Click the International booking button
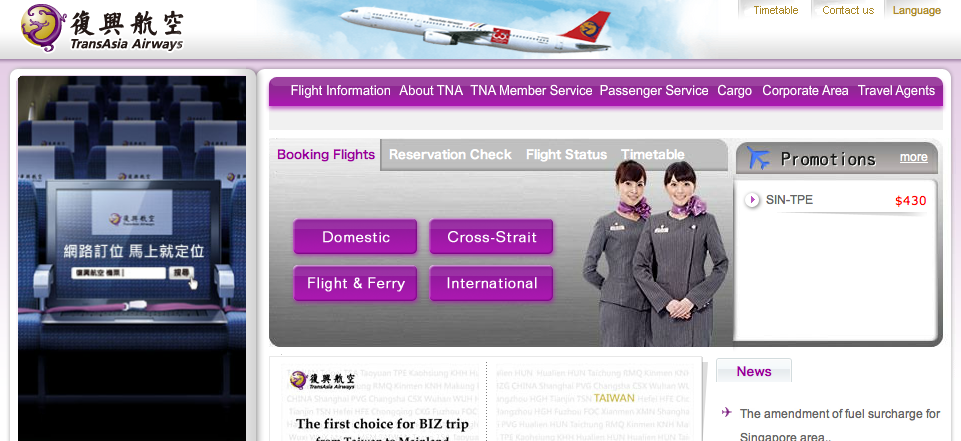 coord(492,284)
